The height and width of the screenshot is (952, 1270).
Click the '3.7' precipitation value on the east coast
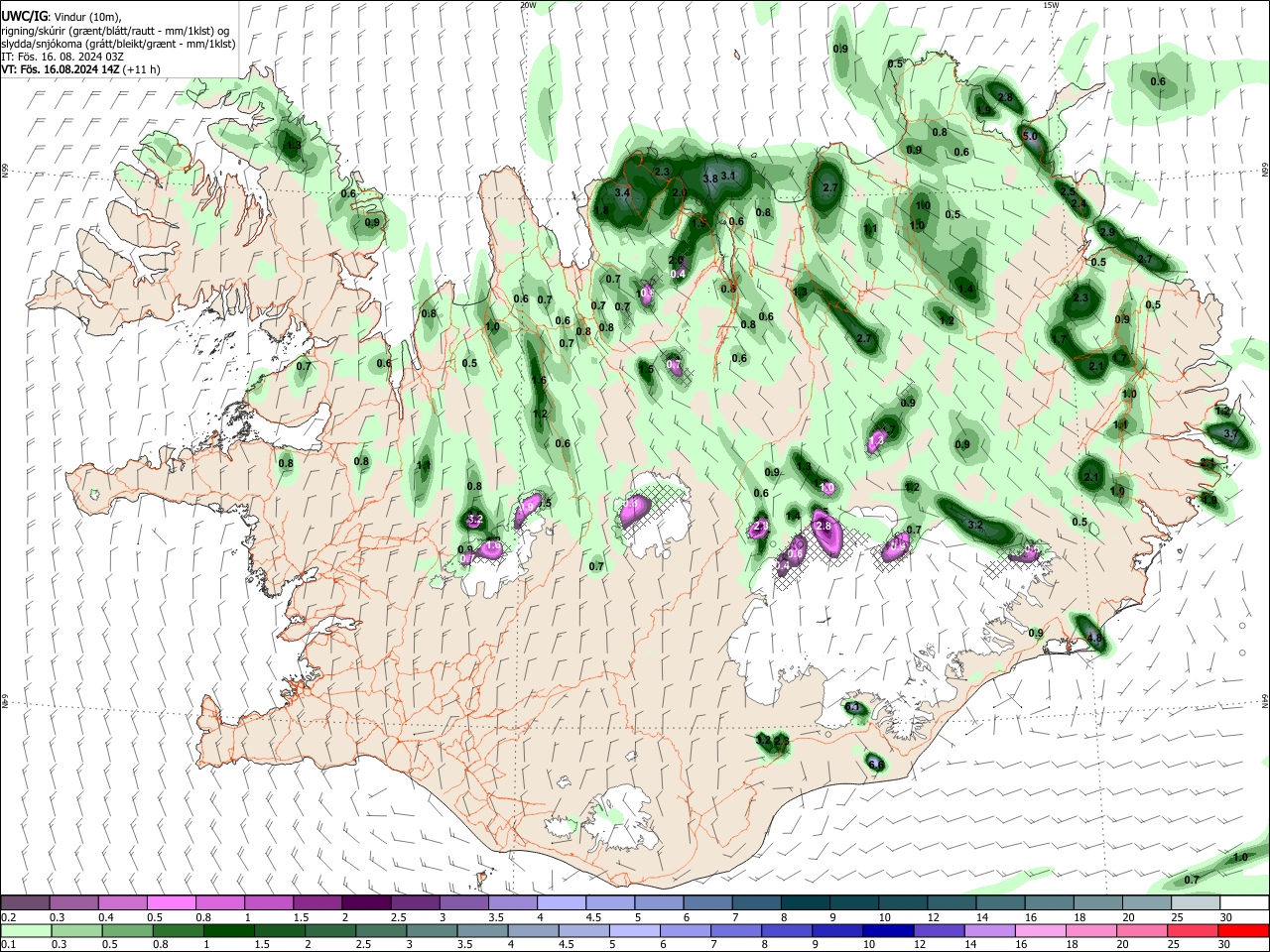(x=1231, y=433)
